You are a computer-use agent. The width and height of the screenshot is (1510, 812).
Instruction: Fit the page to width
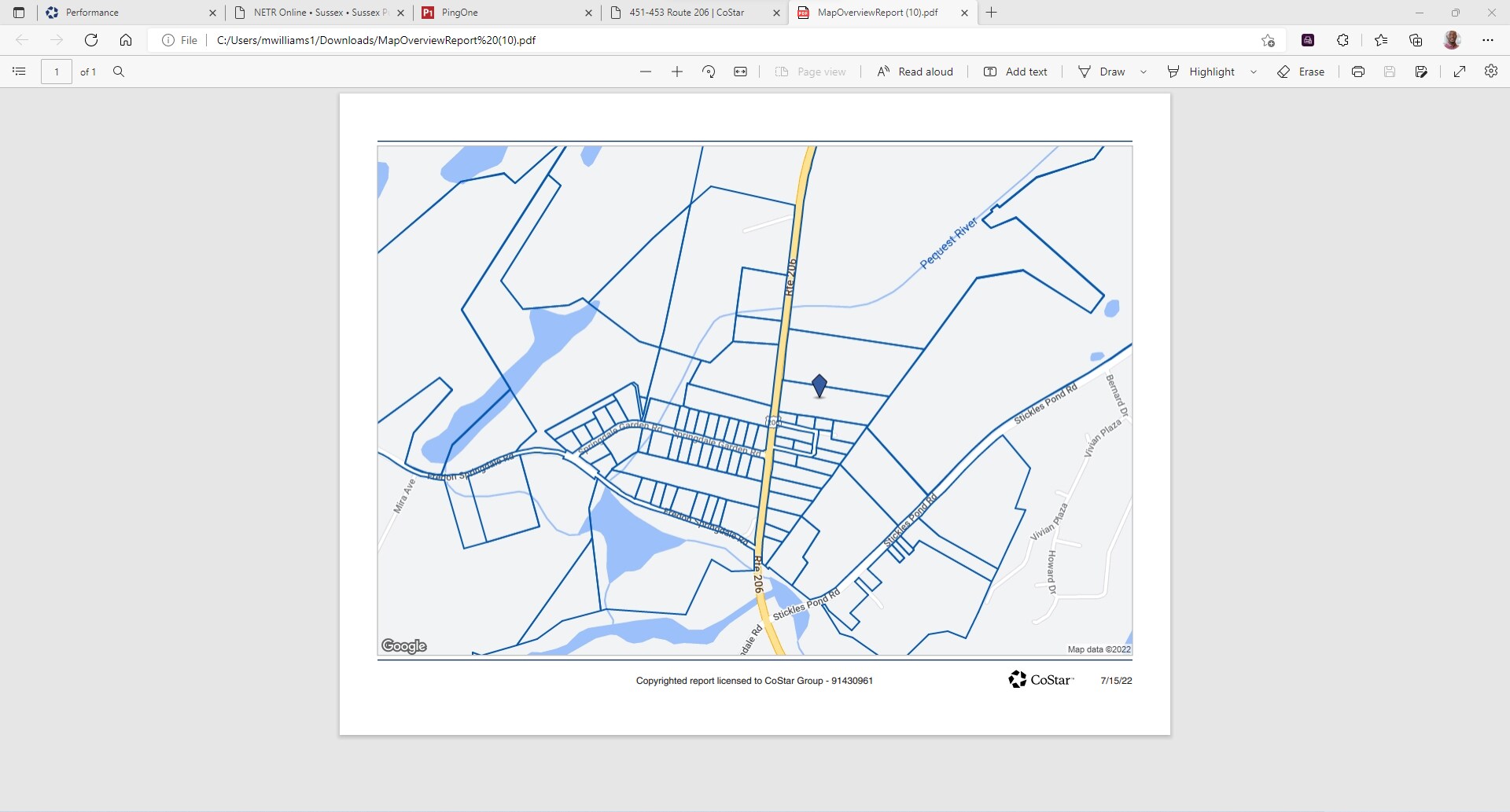[x=740, y=72]
